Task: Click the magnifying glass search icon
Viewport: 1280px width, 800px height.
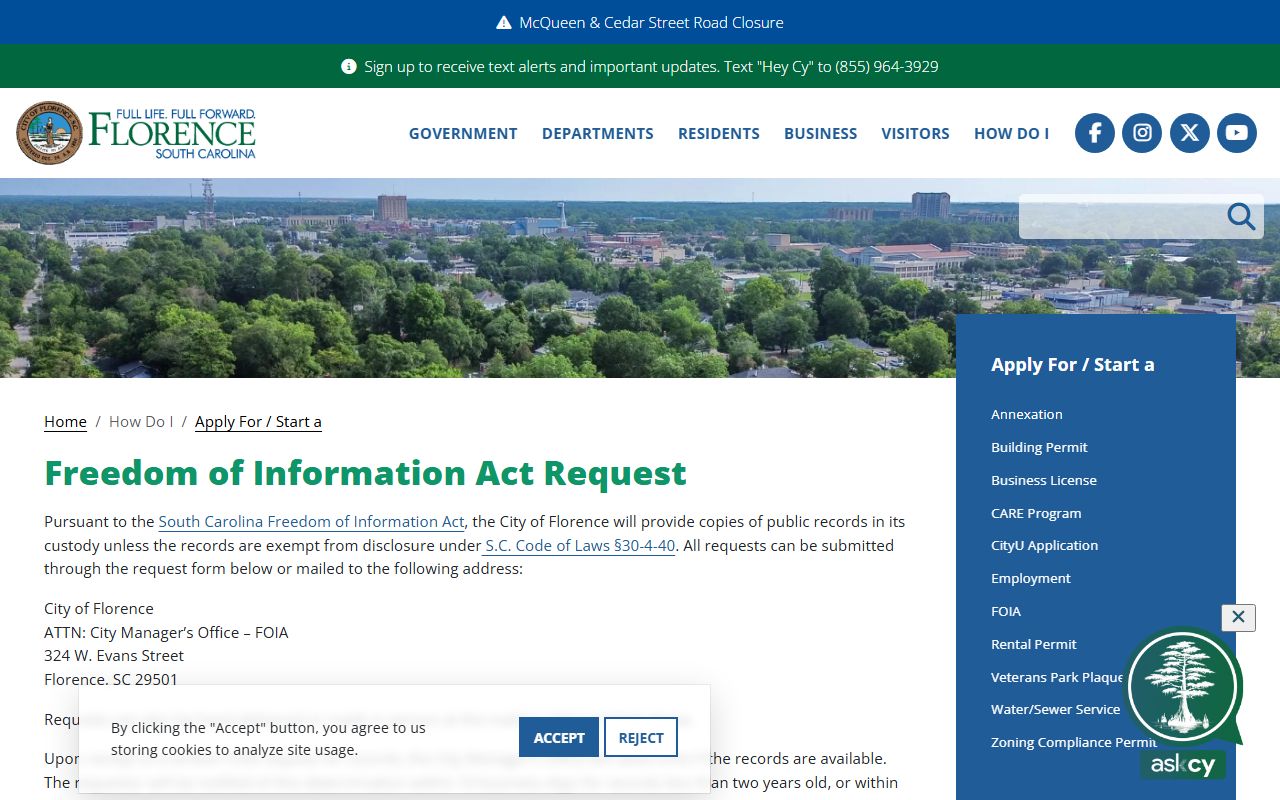Action: (x=1241, y=216)
